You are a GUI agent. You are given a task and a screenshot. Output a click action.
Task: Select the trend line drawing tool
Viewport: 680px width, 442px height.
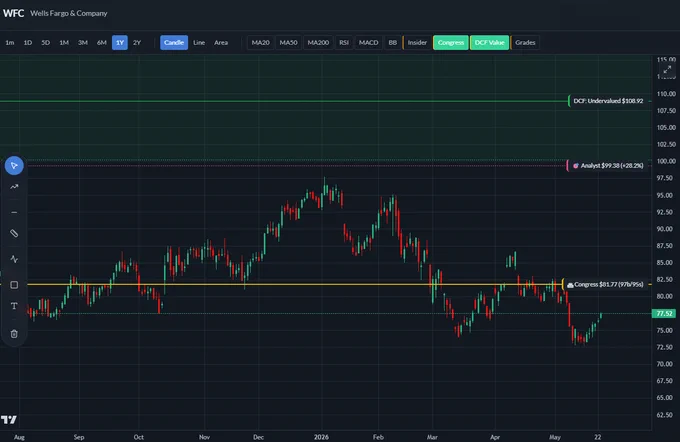pyautogui.click(x=14, y=187)
